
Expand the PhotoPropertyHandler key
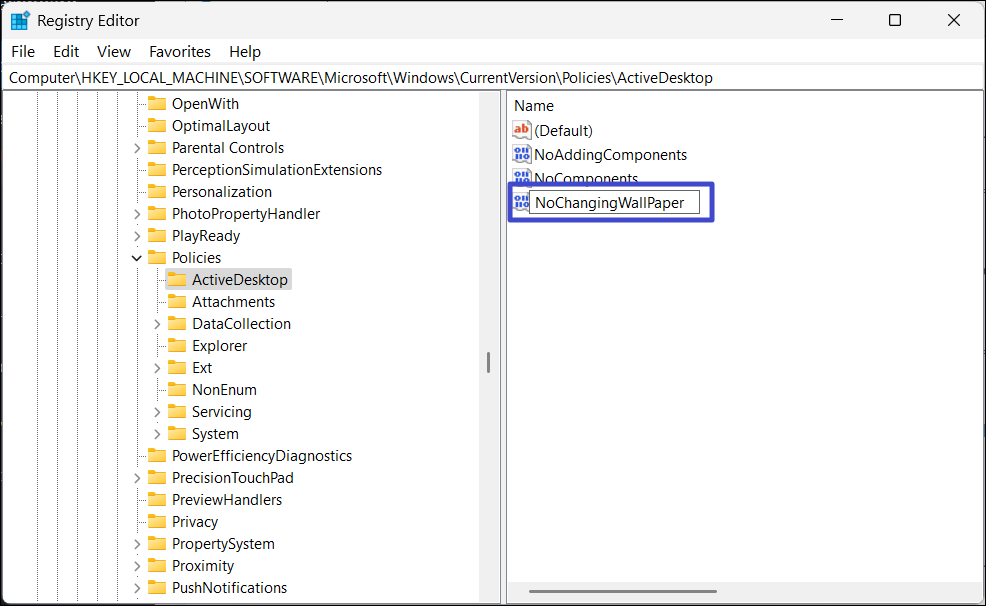coord(137,214)
